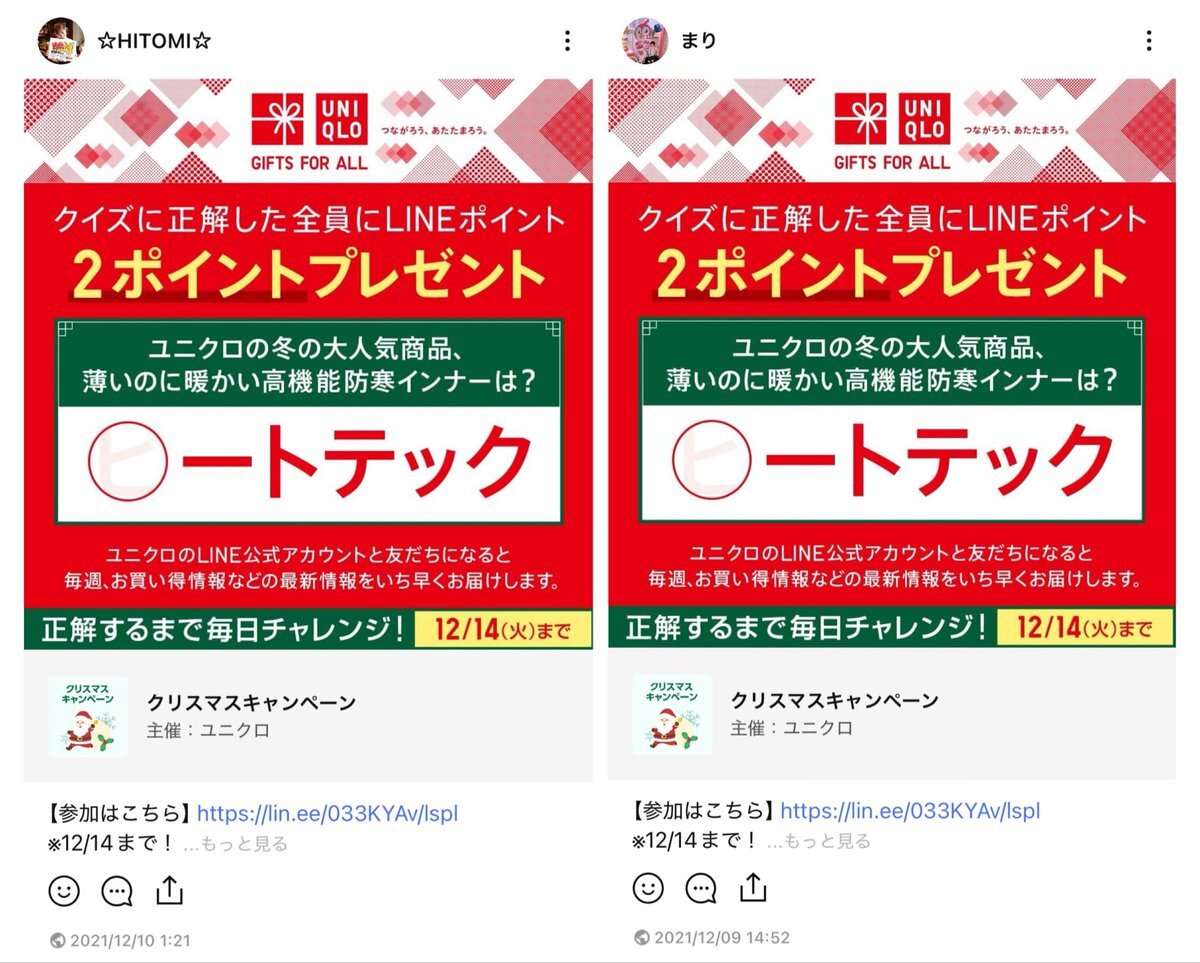Viewport: 1200px width, 963px height.
Task: Tap the like smiley on HITOMI's post
Action: pyautogui.click(x=64, y=890)
